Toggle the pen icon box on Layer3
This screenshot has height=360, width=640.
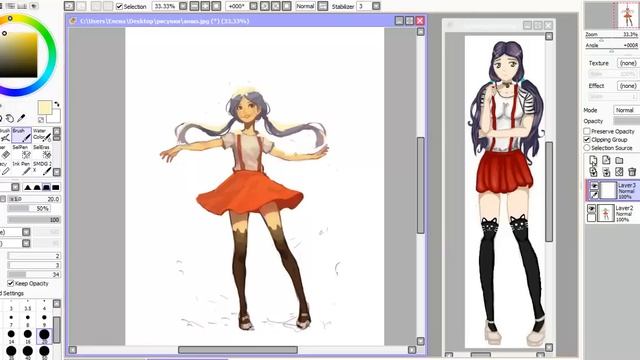[594, 195]
